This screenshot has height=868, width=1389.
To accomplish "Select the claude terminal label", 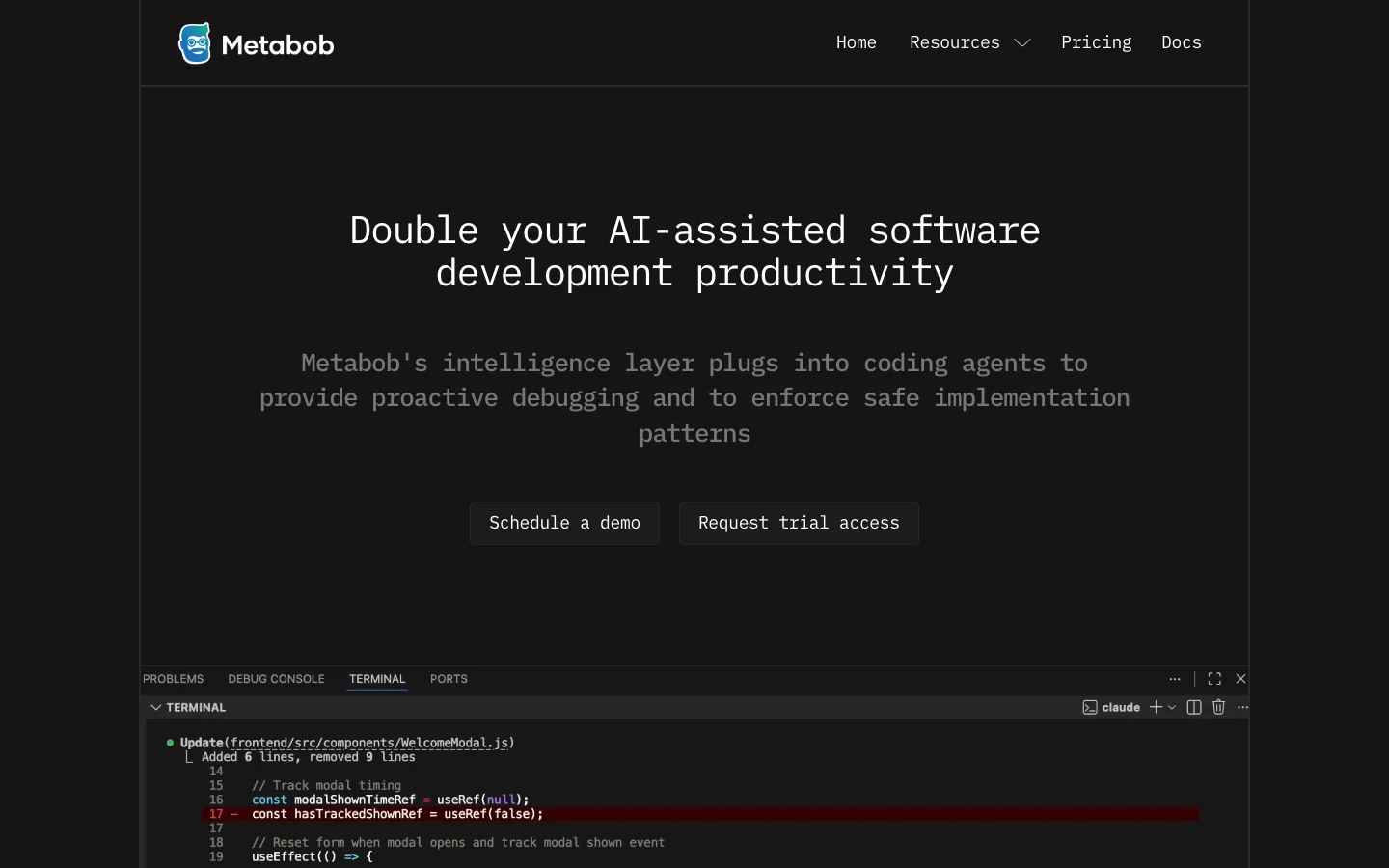I will [x=1121, y=707].
